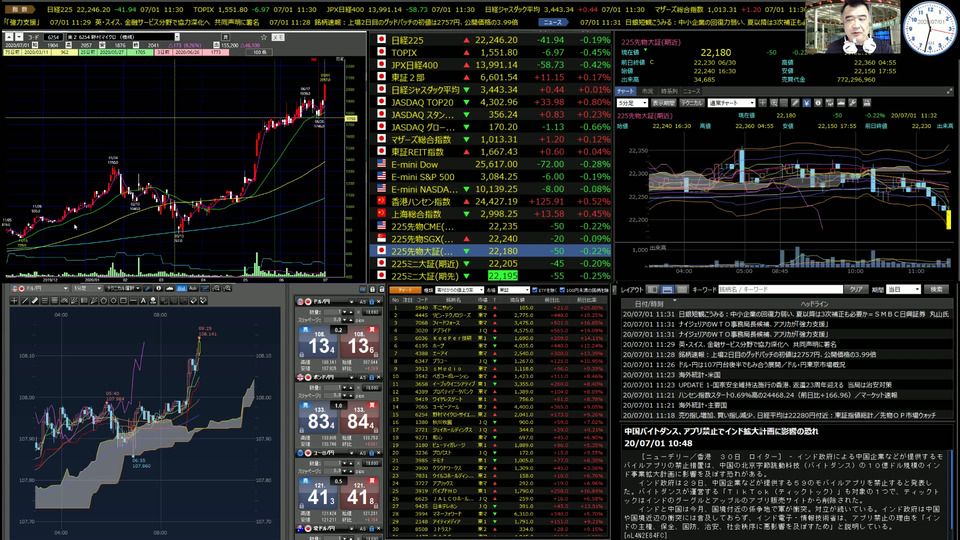Screen dimensions: 960x540
Task: Toggle the ETFを除く checkbox in ranking panel
Action: coord(534,290)
